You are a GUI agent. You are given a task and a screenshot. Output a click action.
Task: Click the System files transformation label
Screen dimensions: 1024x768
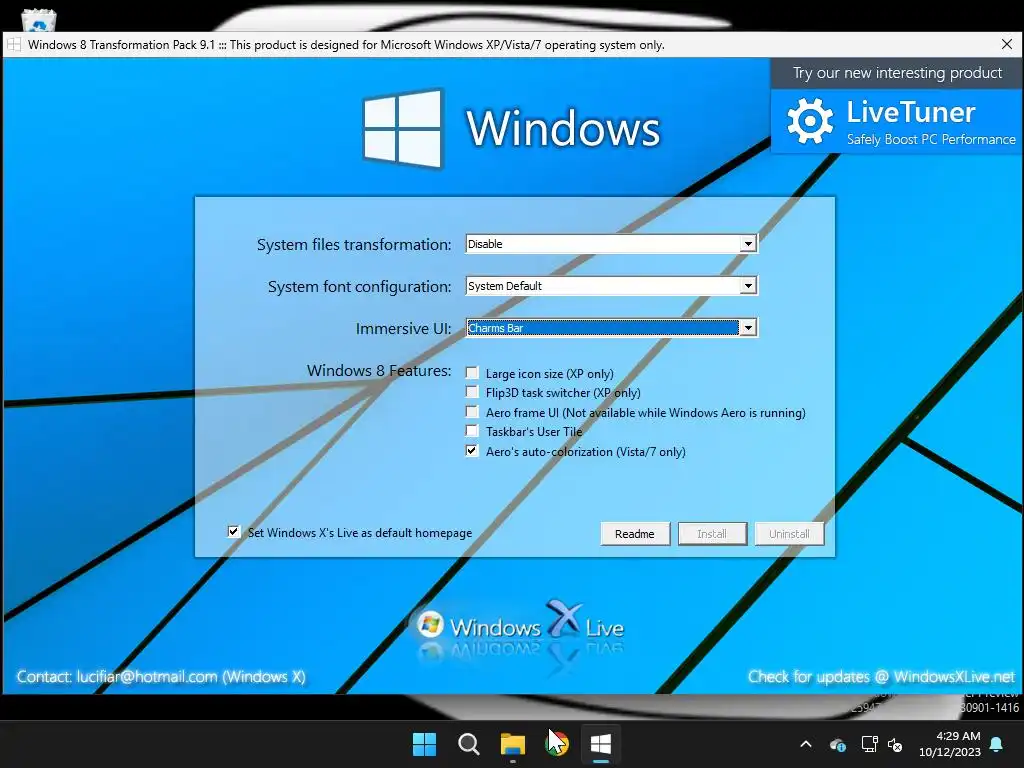coord(354,244)
